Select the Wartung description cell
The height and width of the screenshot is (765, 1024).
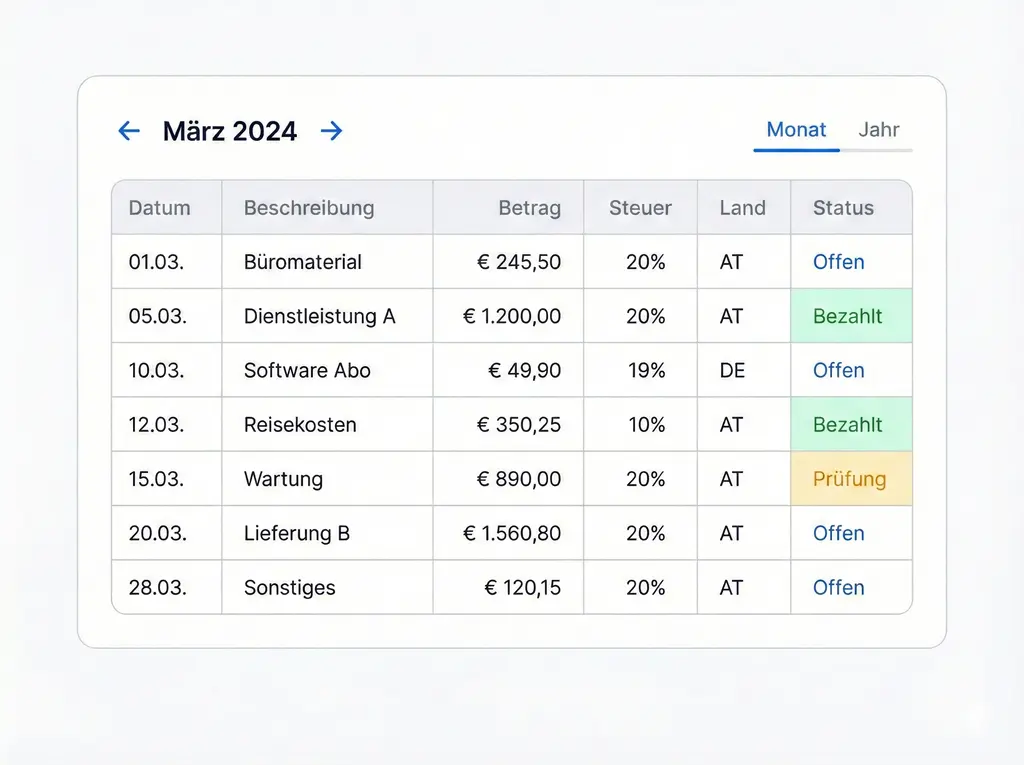coord(283,479)
